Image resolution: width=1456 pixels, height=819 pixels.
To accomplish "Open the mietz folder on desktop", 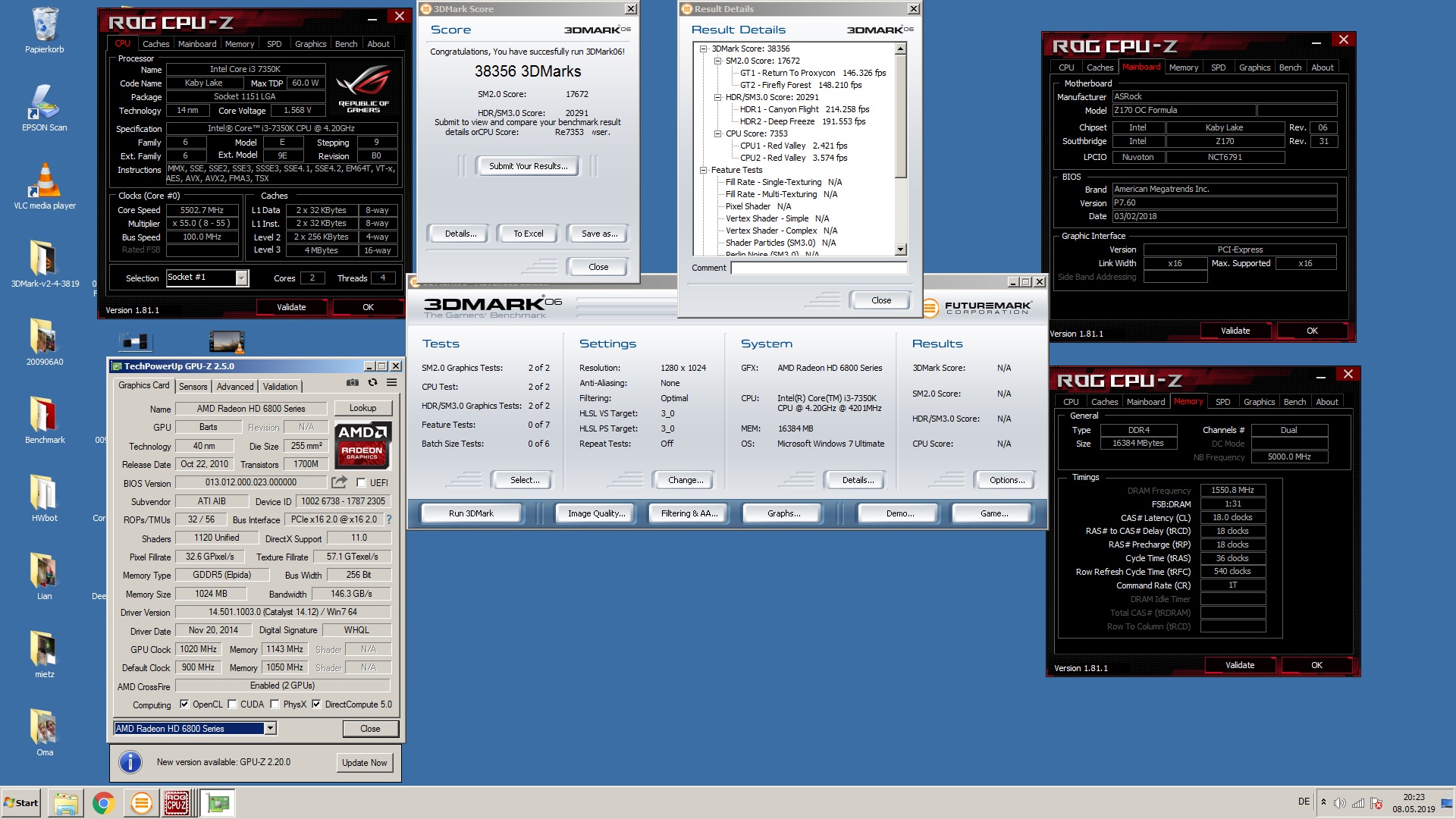I will tap(45, 655).
